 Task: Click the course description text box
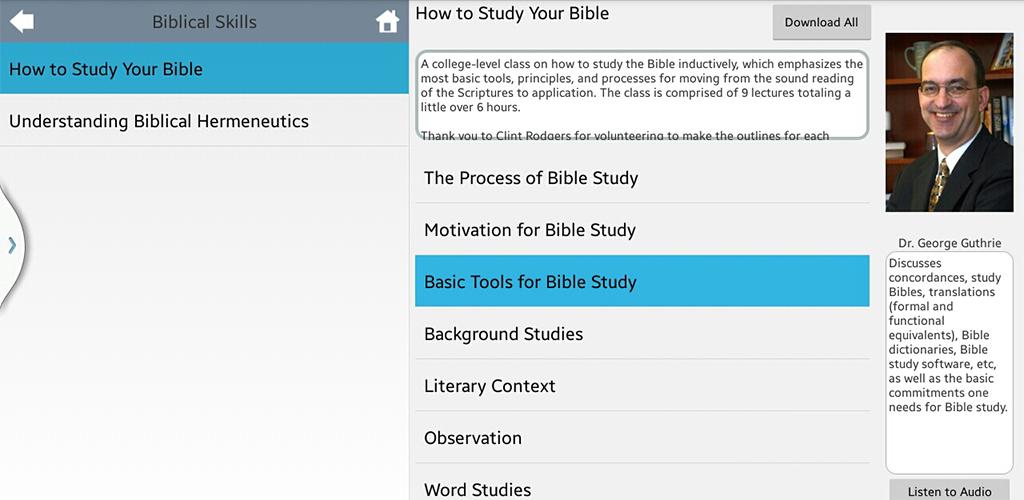coord(642,94)
